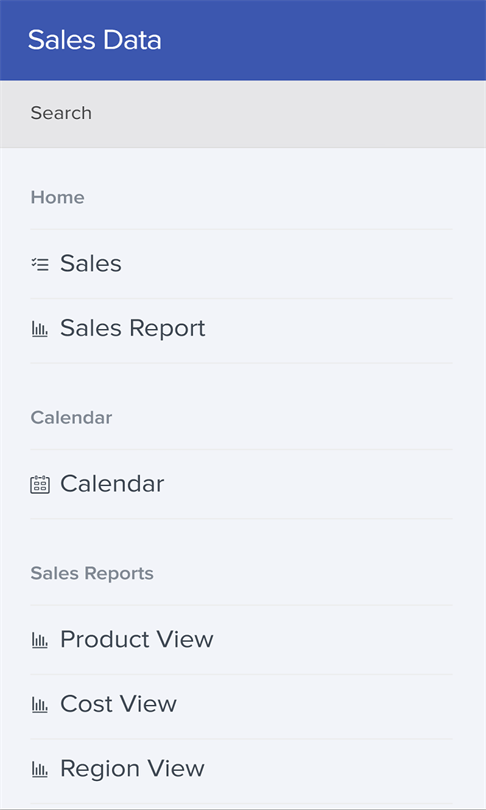Click the checklist icon beside Sales
This screenshot has height=810, width=486.
[x=40, y=264]
